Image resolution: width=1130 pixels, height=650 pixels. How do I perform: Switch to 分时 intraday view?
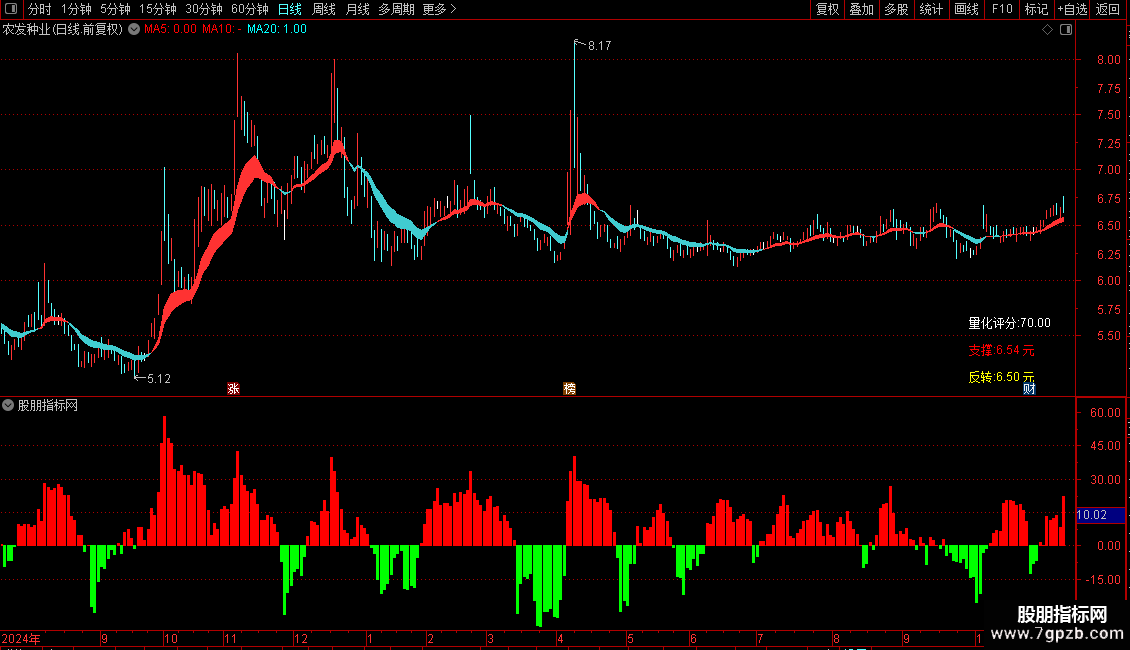pos(40,9)
